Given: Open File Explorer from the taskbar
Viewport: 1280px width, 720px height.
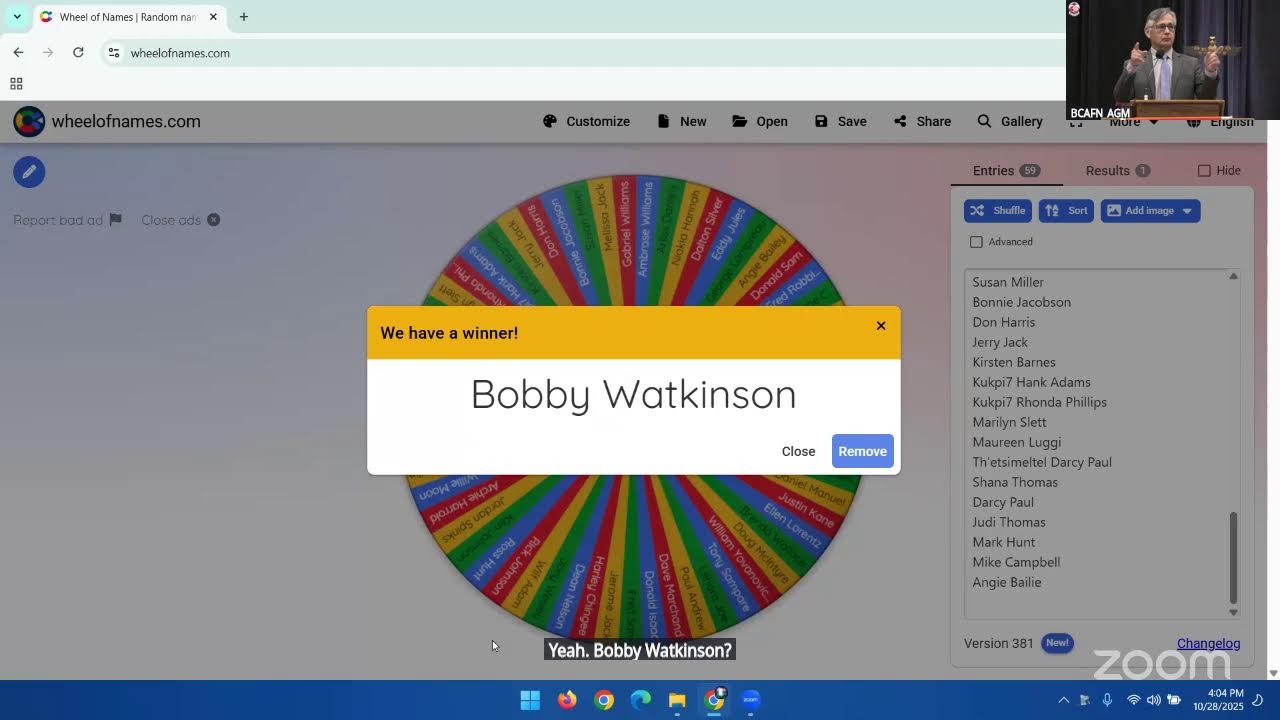Looking at the screenshot, I should (x=677, y=700).
